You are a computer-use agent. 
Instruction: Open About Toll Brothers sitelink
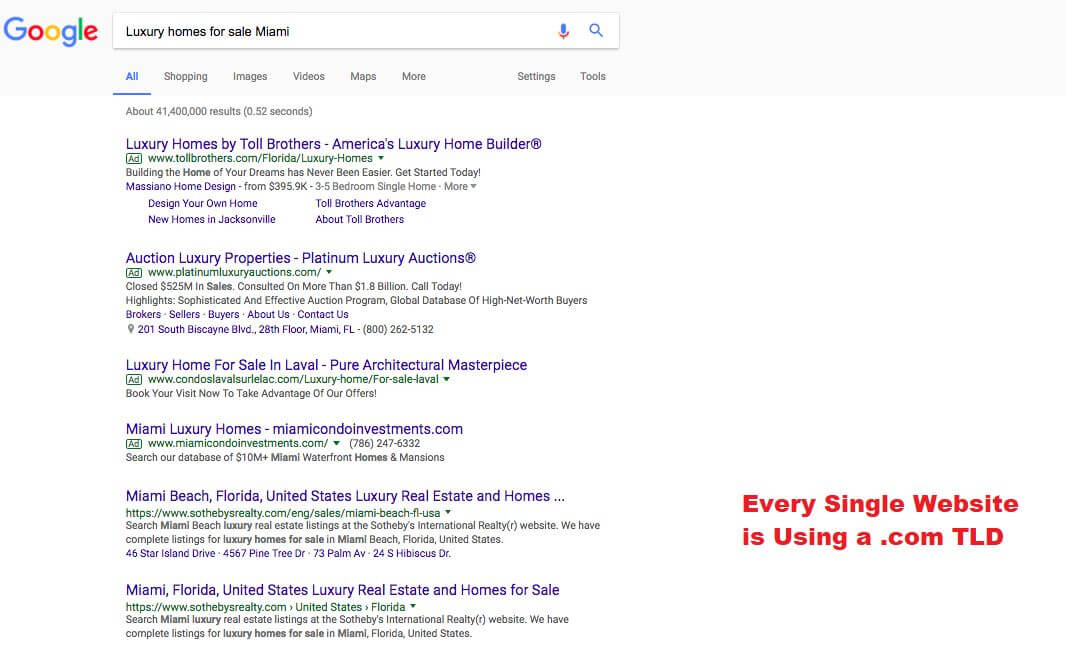(360, 220)
